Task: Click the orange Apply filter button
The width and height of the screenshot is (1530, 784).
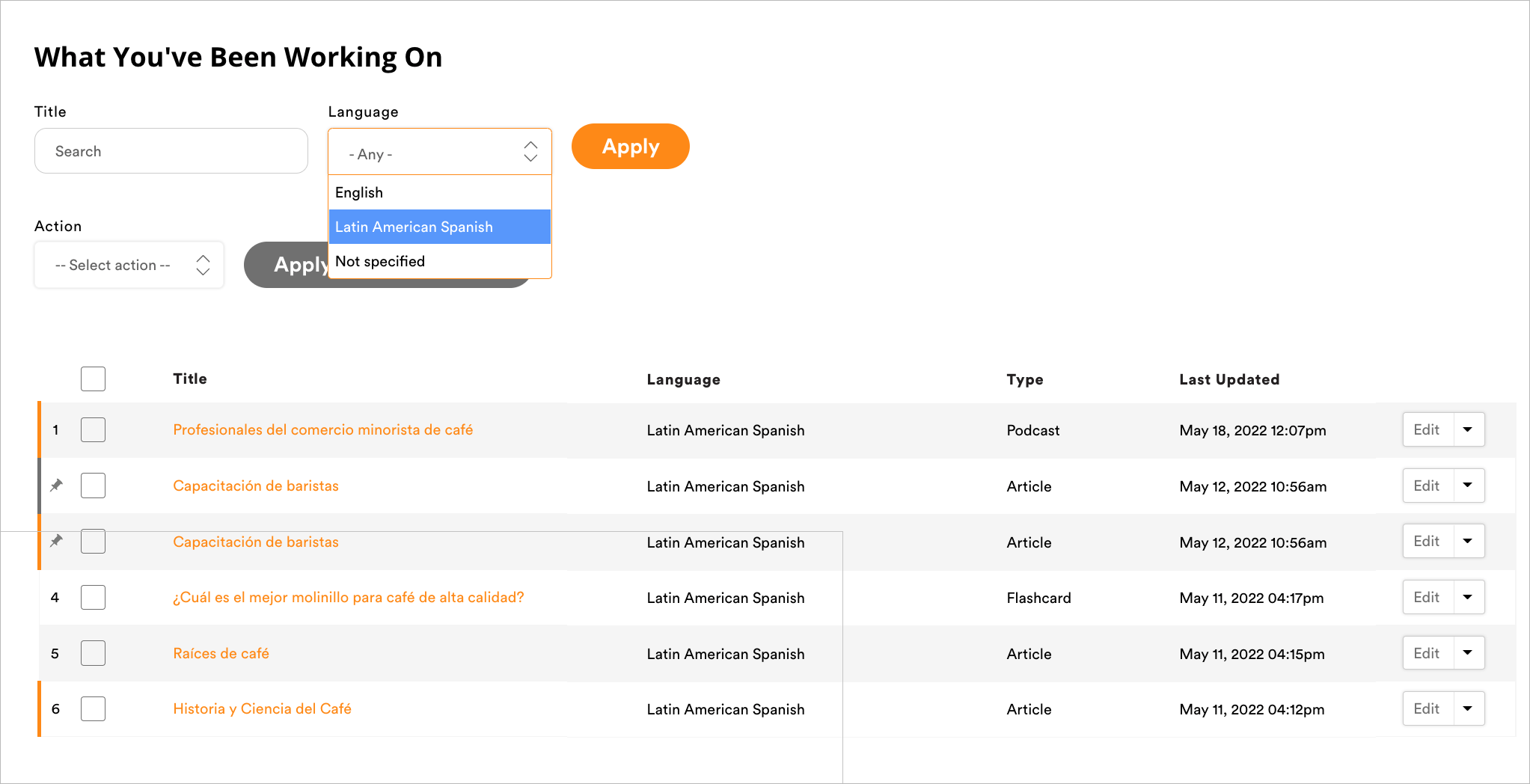Action: 630,147
